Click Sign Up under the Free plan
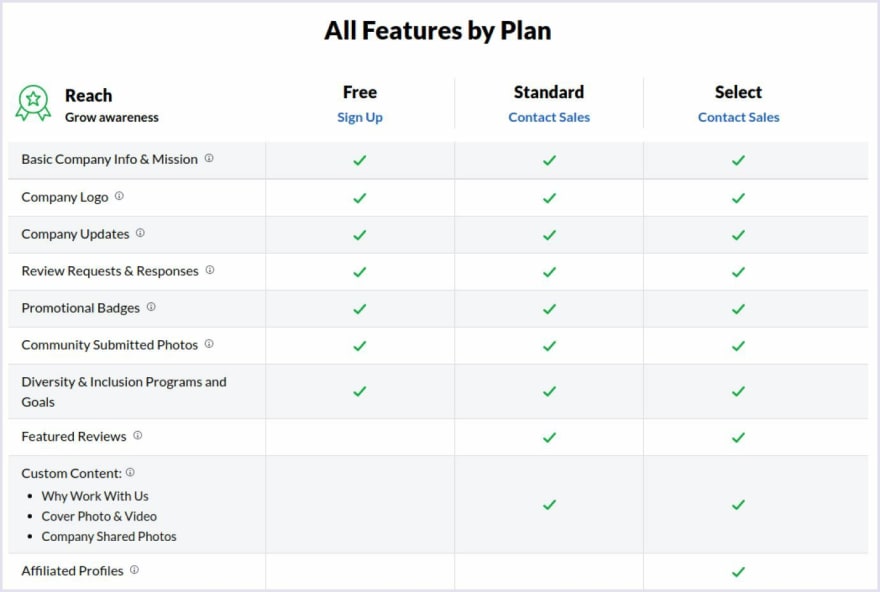Viewport: 880px width, 592px height. click(x=360, y=117)
